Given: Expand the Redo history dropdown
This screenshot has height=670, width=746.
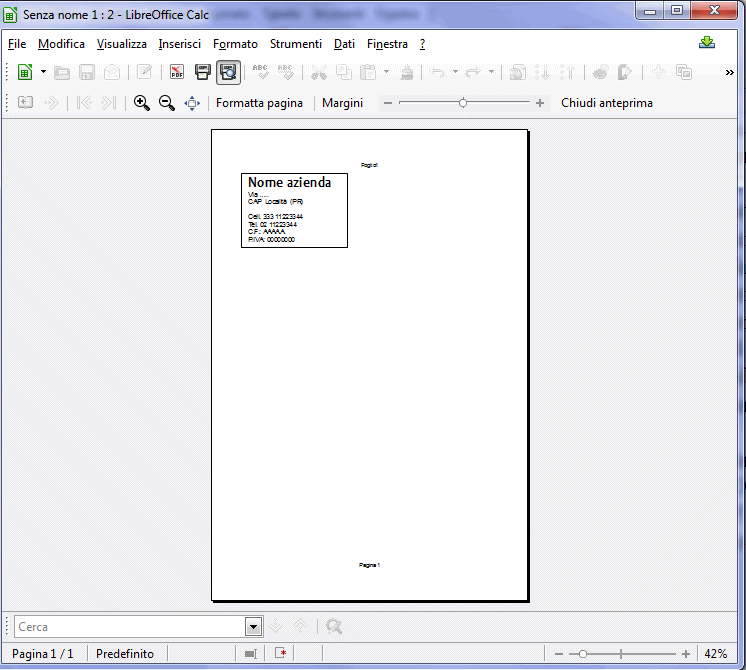Looking at the screenshot, I should pyautogui.click(x=491, y=72).
